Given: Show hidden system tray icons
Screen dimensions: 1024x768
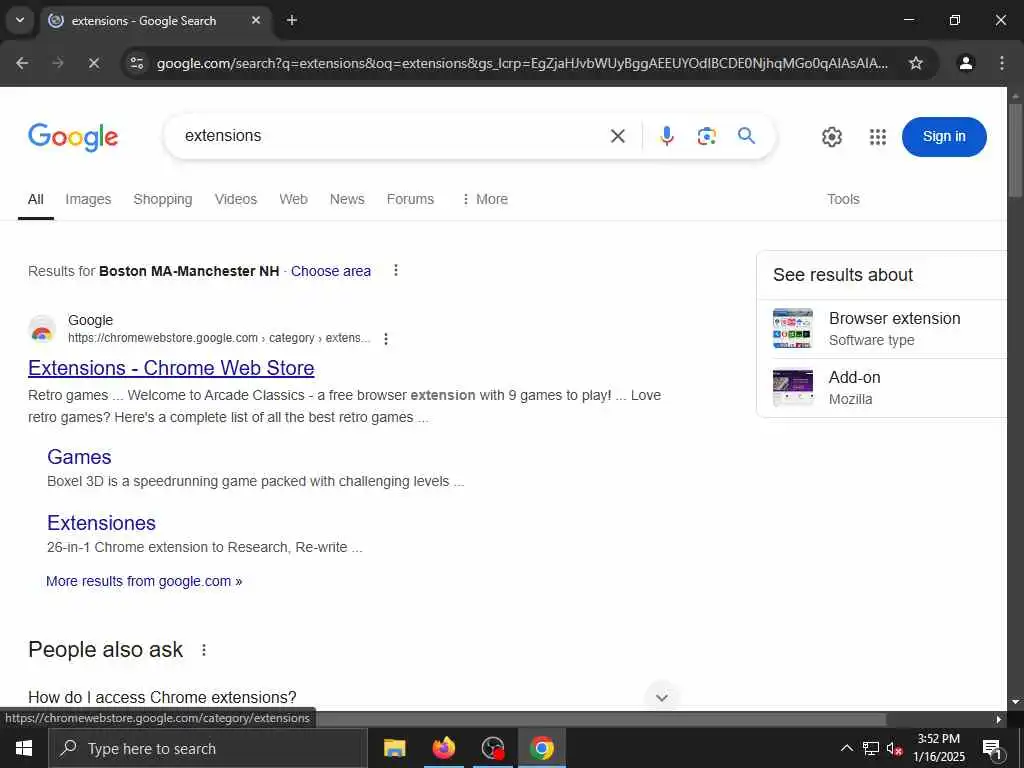Looking at the screenshot, I should [846, 748].
